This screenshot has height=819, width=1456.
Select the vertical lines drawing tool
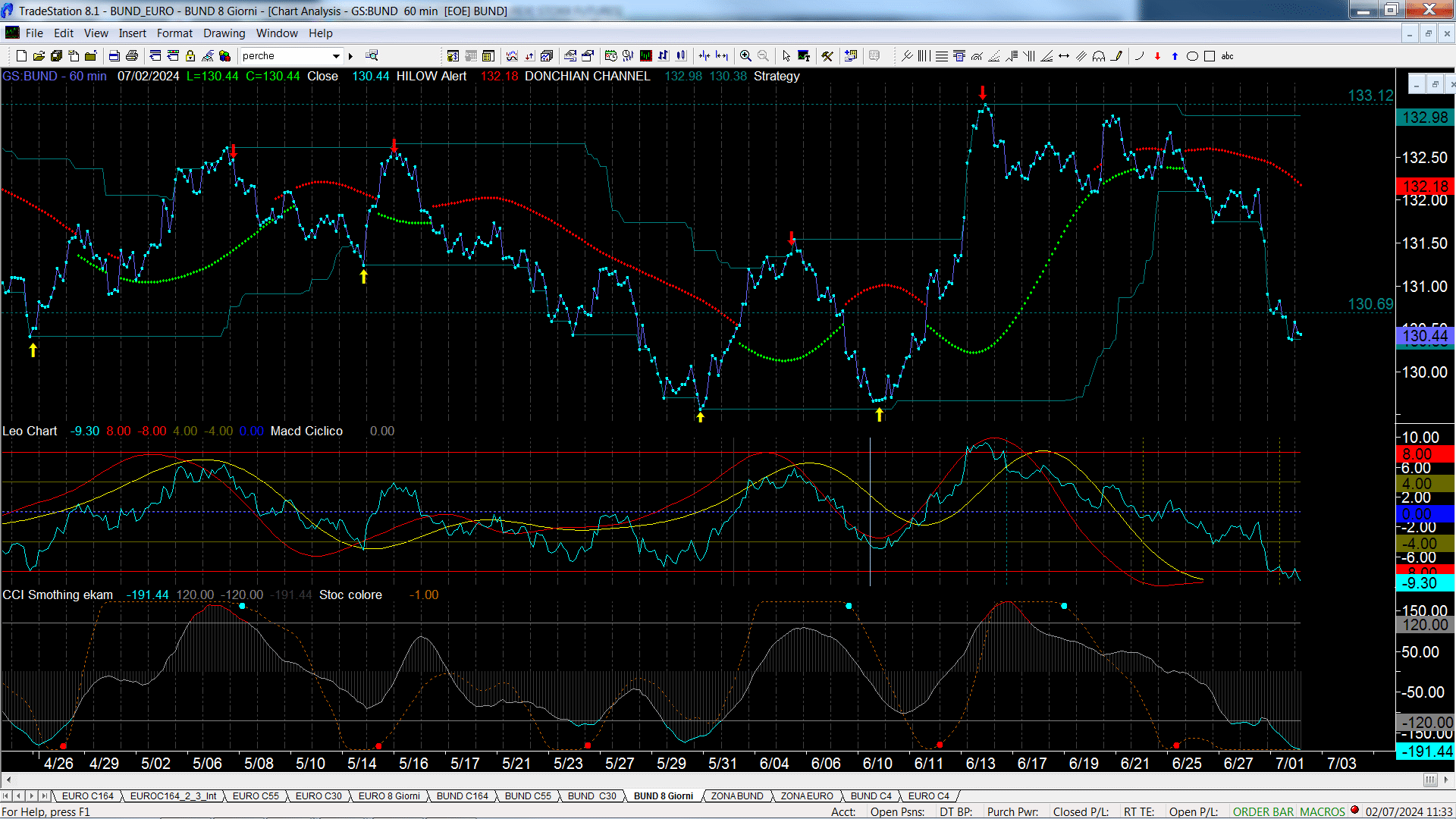click(924, 56)
